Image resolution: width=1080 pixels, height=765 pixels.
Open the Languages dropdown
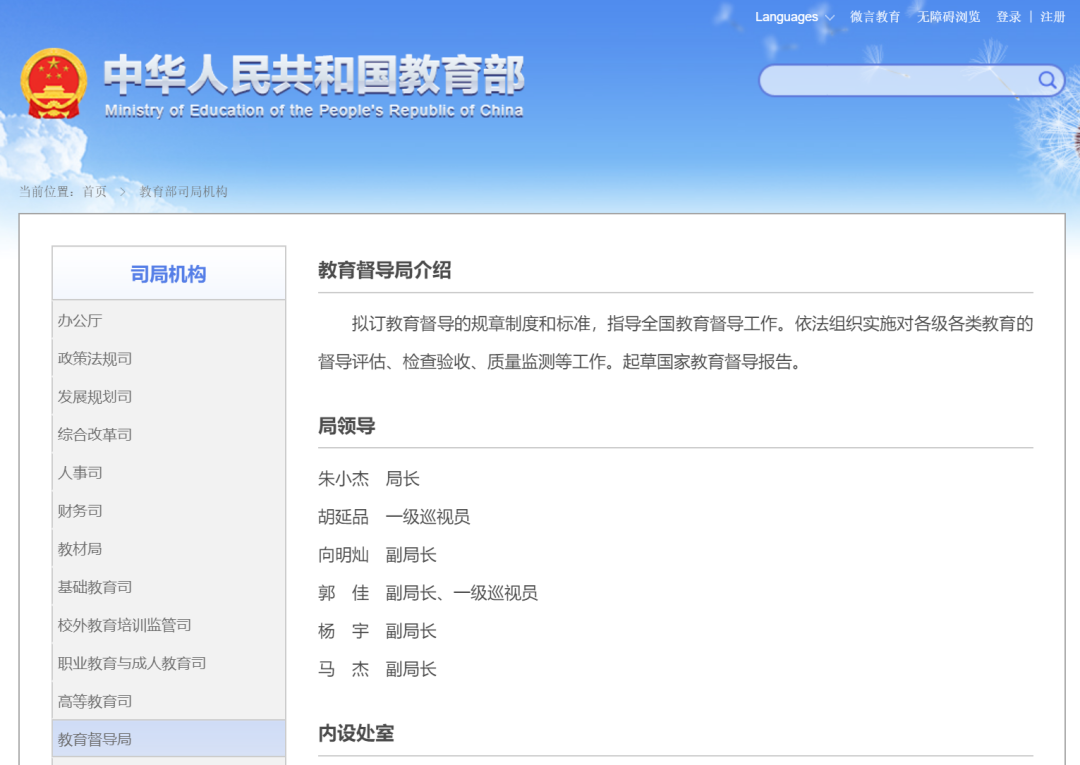[x=785, y=17]
